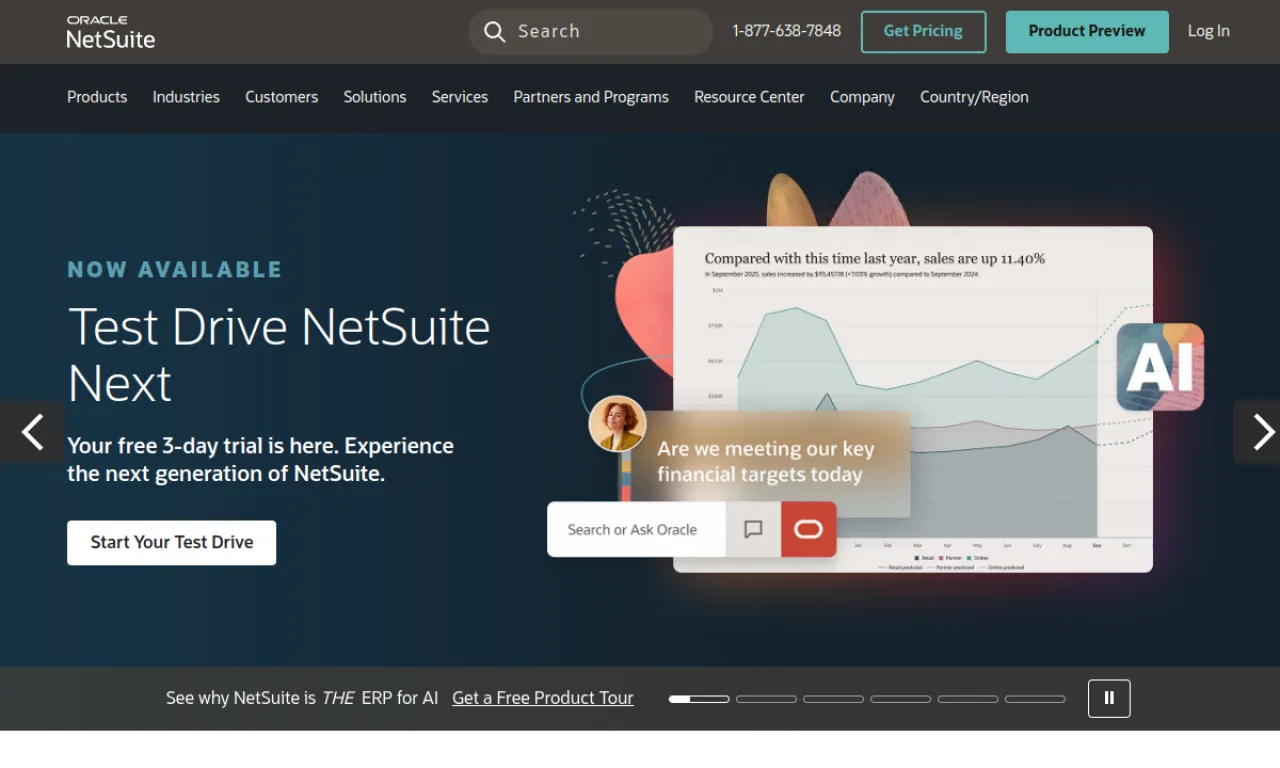Image resolution: width=1280 pixels, height=768 pixels.
Task: Click the phone number 1-877-638-7848
Action: pyautogui.click(x=786, y=31)
